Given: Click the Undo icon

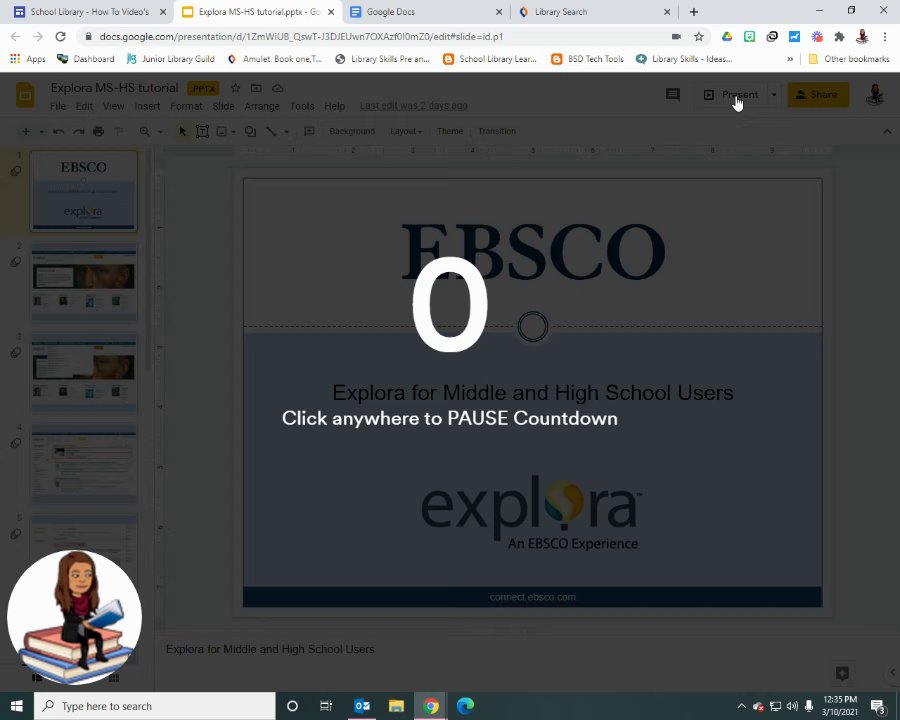Looking at the screenshot, I should (x=59, y=131).
